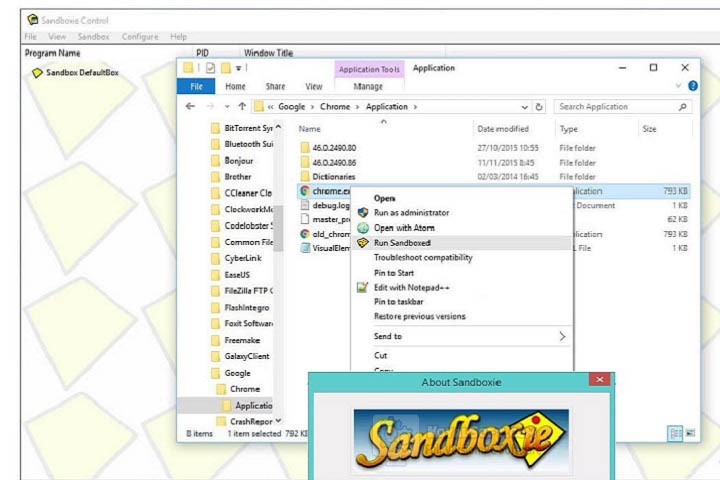Click Chrome in the breadcrumb path
The width and height of the screenshot is (720, 480).
click(335, 107)
